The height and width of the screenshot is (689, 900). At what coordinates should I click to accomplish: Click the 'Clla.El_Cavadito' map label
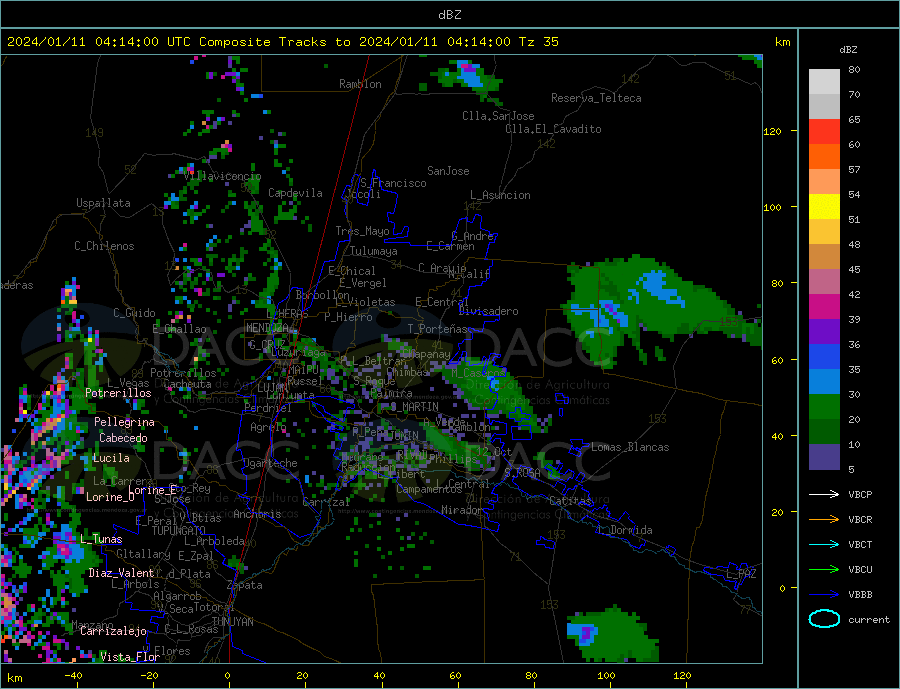point(553,129)
